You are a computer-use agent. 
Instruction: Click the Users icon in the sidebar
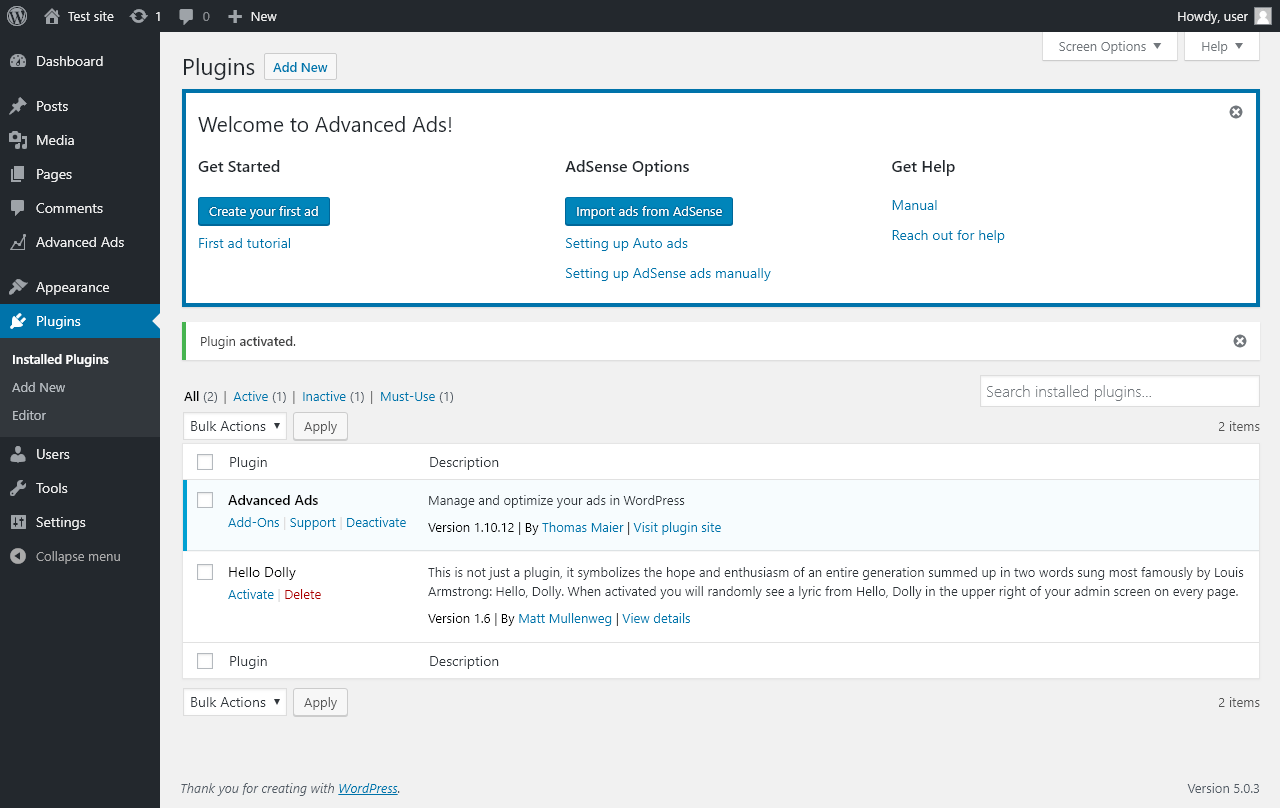click(x=18, y=454)
